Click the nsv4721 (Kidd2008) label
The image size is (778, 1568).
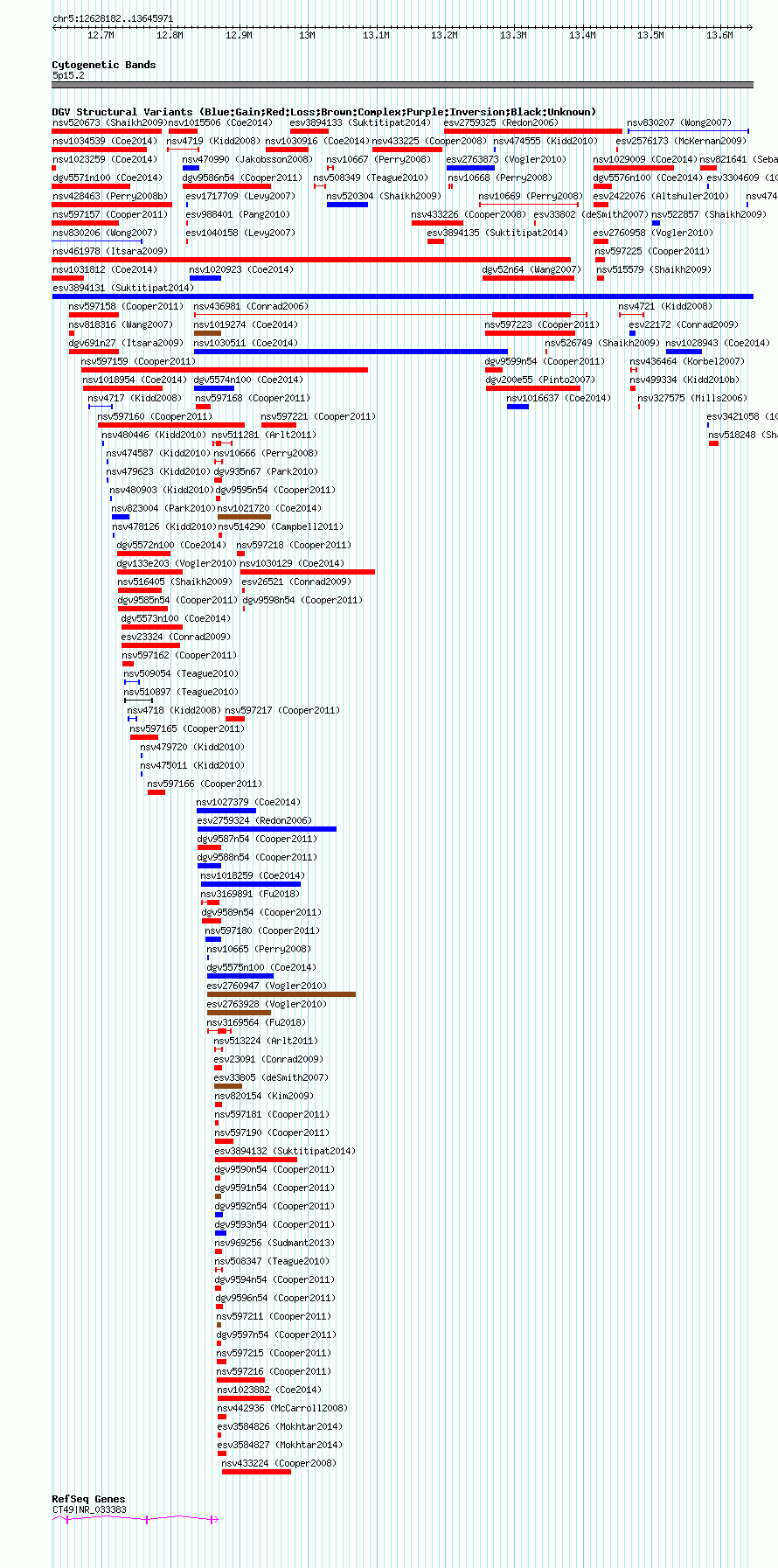click(x=665, y=306)
